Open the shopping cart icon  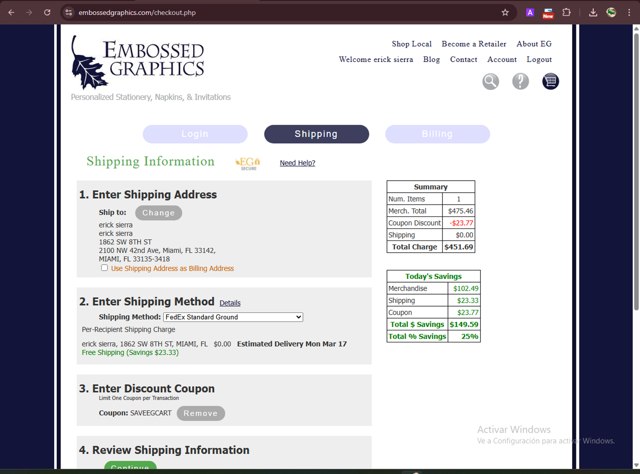tap(550, 81)
